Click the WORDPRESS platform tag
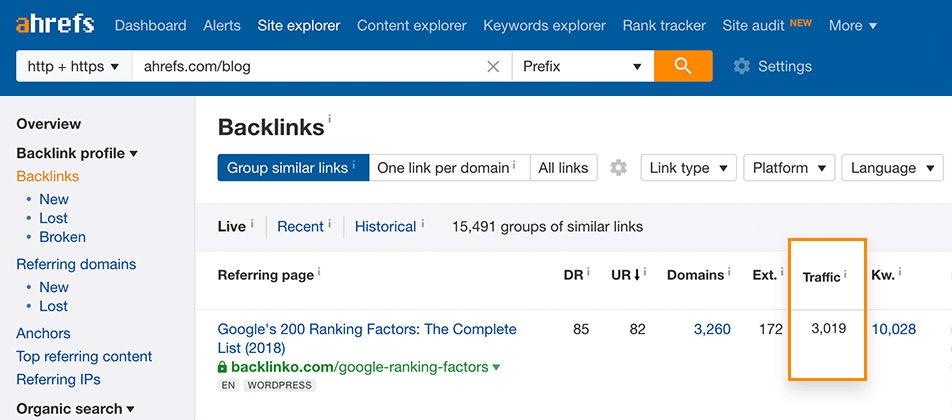Viewport: 952px width, 420px height. click(x=280, y=385)
